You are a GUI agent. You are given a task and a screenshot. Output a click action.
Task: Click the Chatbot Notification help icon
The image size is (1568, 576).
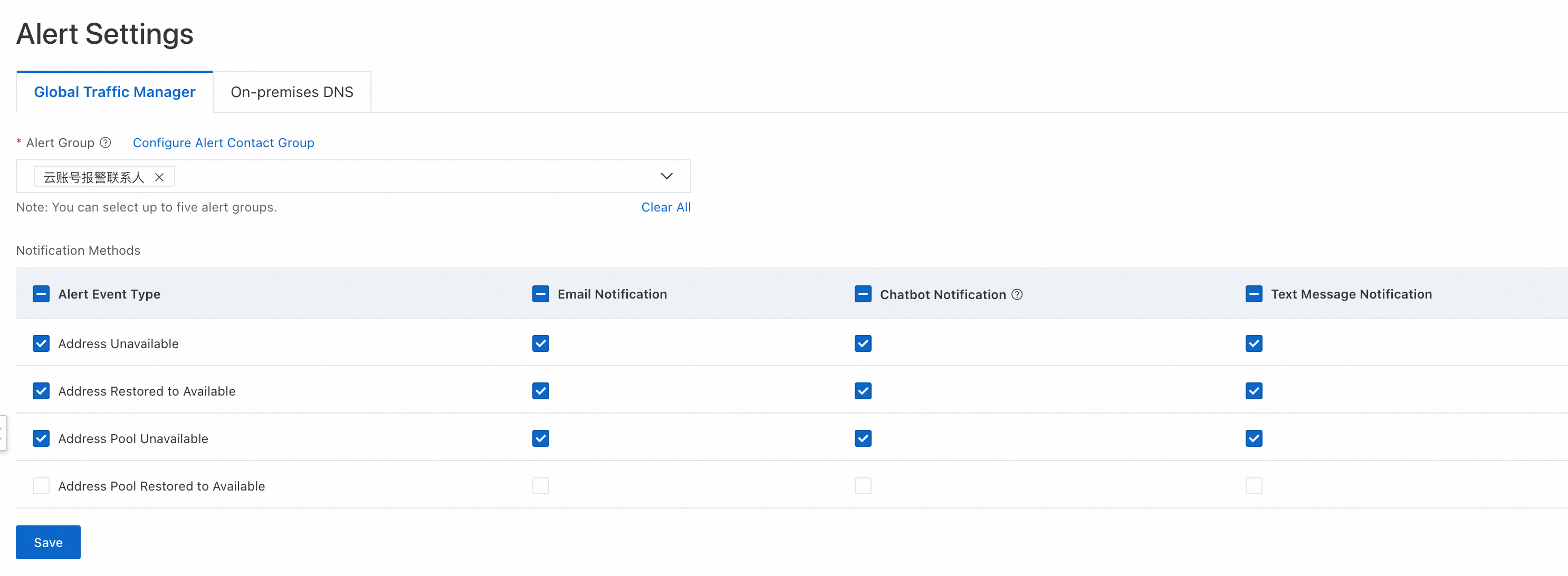[x=1017, y=295]
